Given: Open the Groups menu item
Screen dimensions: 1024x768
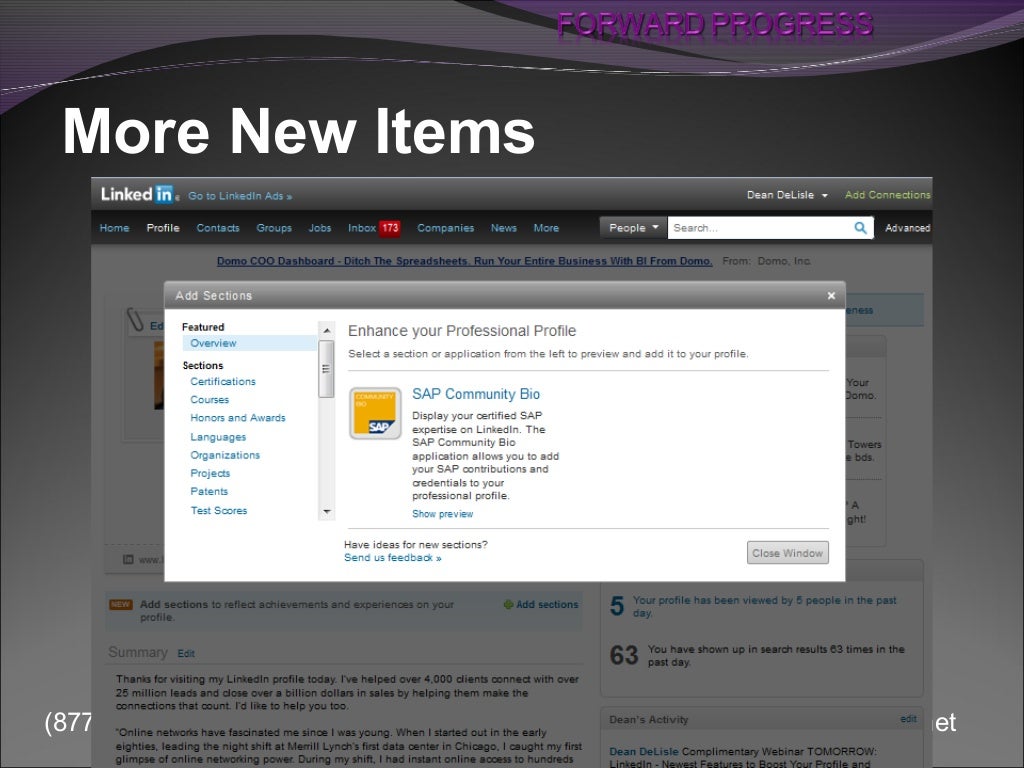Looking at the screenshot, I should 274,228.
